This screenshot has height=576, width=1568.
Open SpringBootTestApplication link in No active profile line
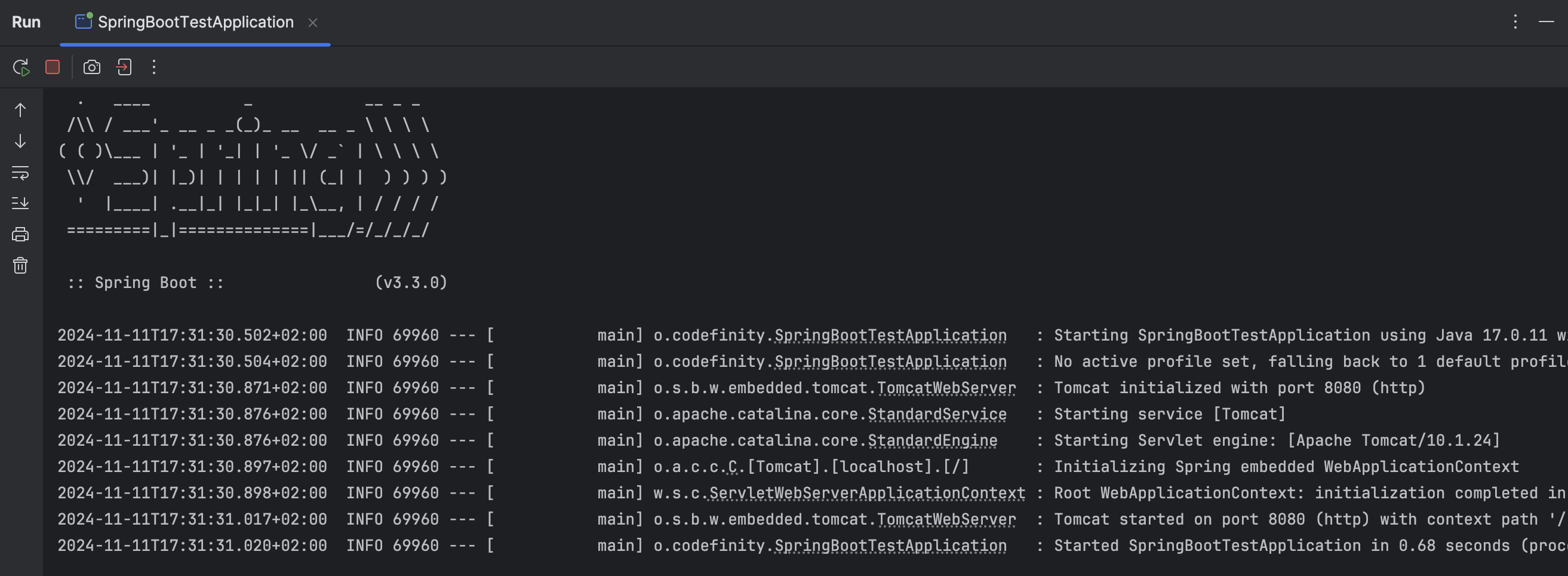(890, 361)
